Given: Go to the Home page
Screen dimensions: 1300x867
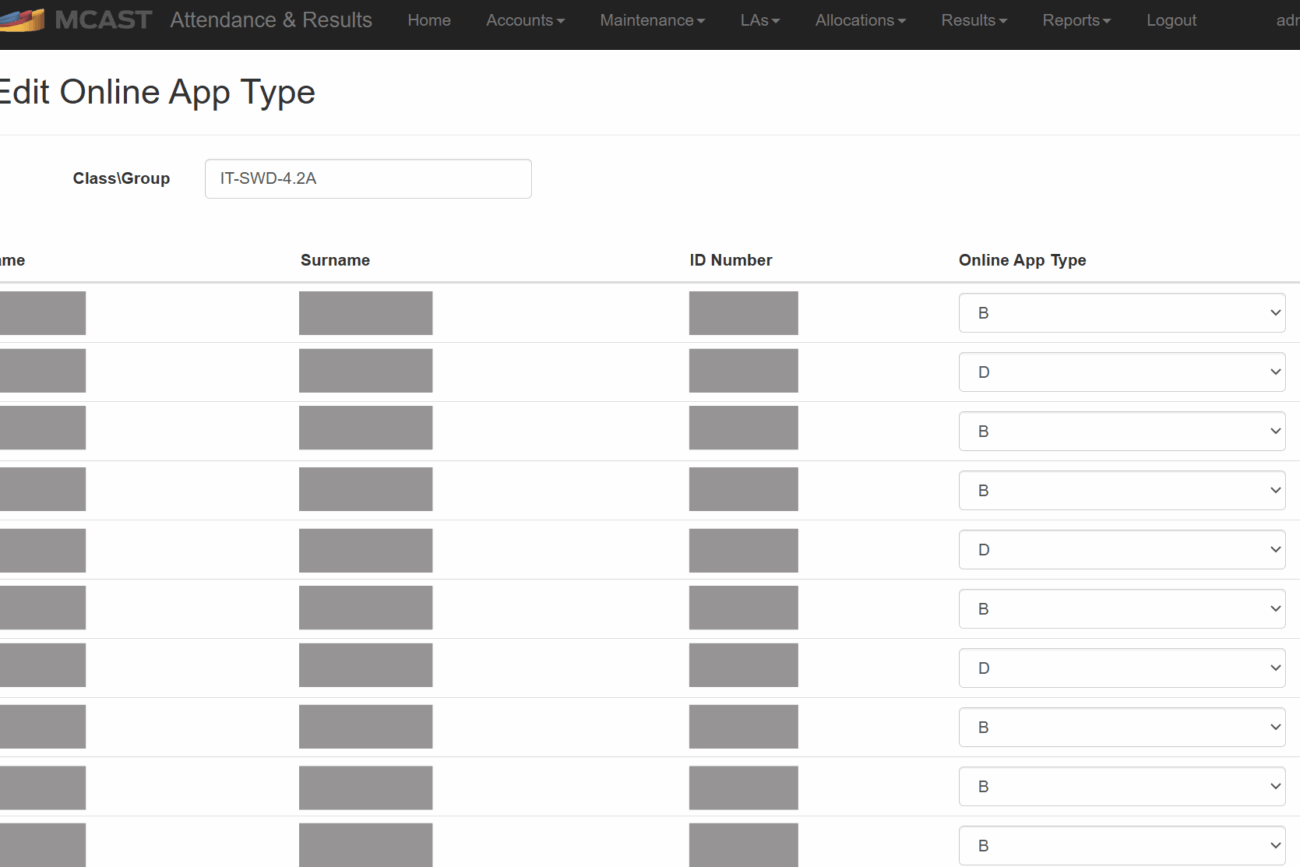Looking at the screenshot, I should pos(429,20).
